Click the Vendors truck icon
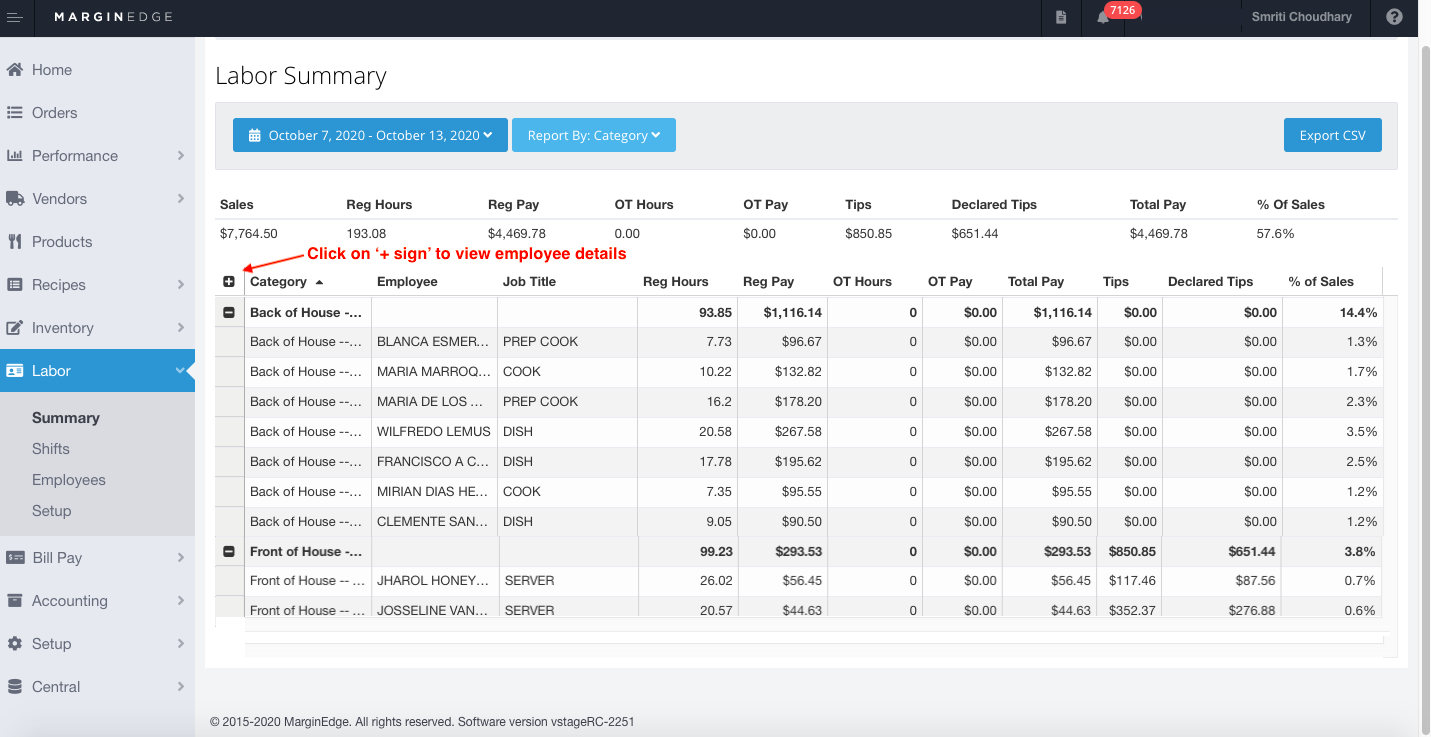This screenshot has height=737, width=1431. tap(15, 199)
